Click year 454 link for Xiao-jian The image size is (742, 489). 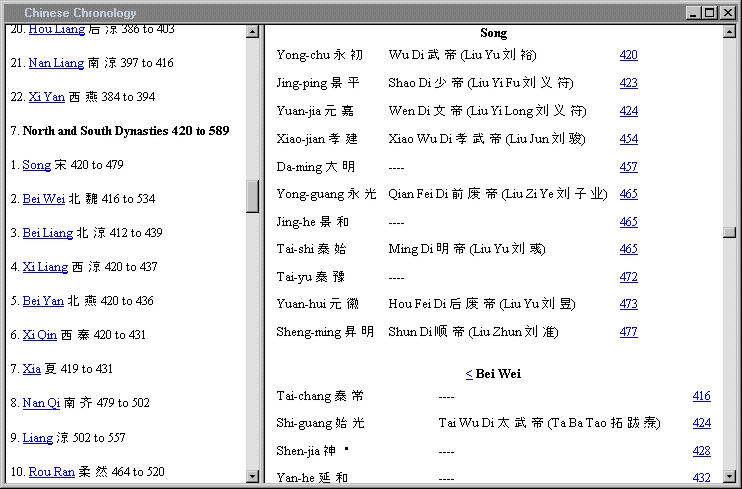point(628,139)
